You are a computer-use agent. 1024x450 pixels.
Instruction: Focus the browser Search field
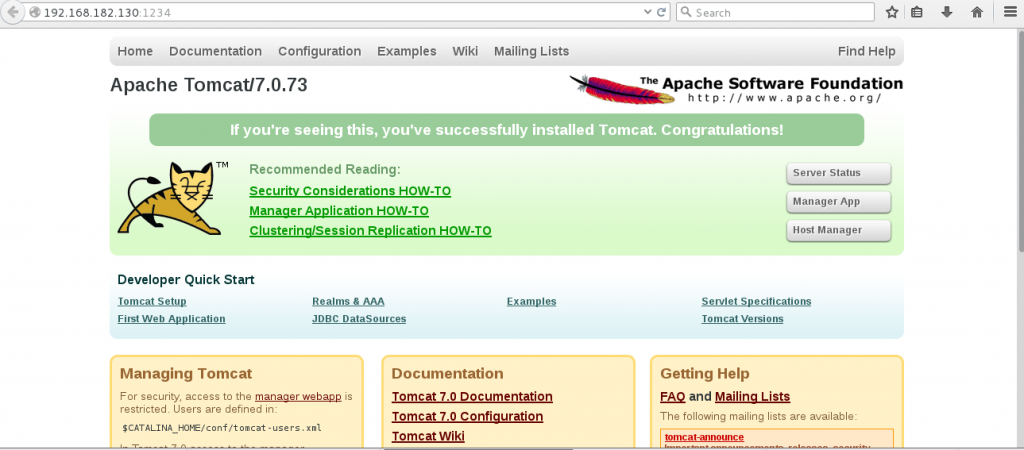click(775, 12)
